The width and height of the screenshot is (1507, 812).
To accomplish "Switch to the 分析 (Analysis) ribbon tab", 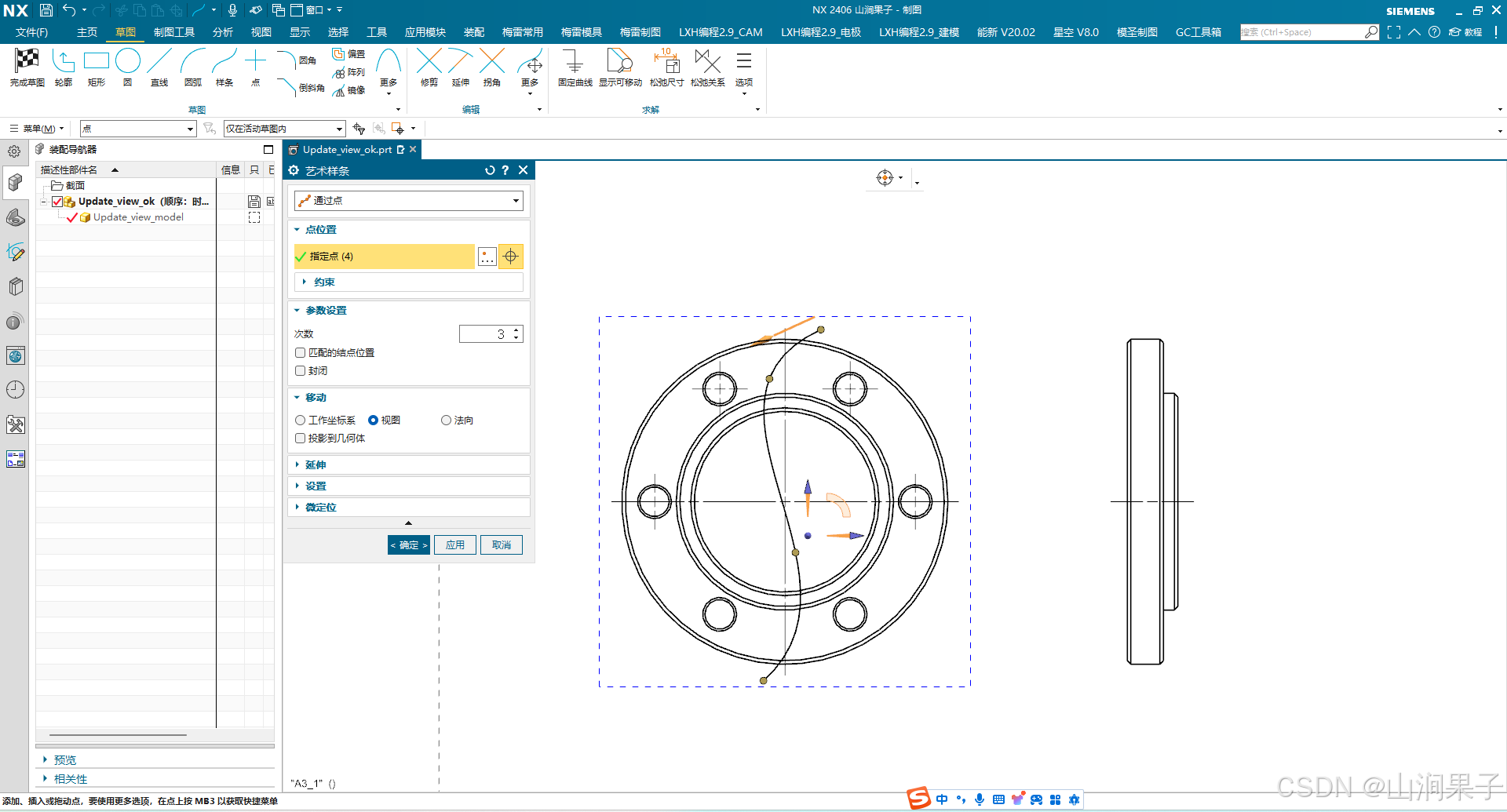I will coord(223,32).
